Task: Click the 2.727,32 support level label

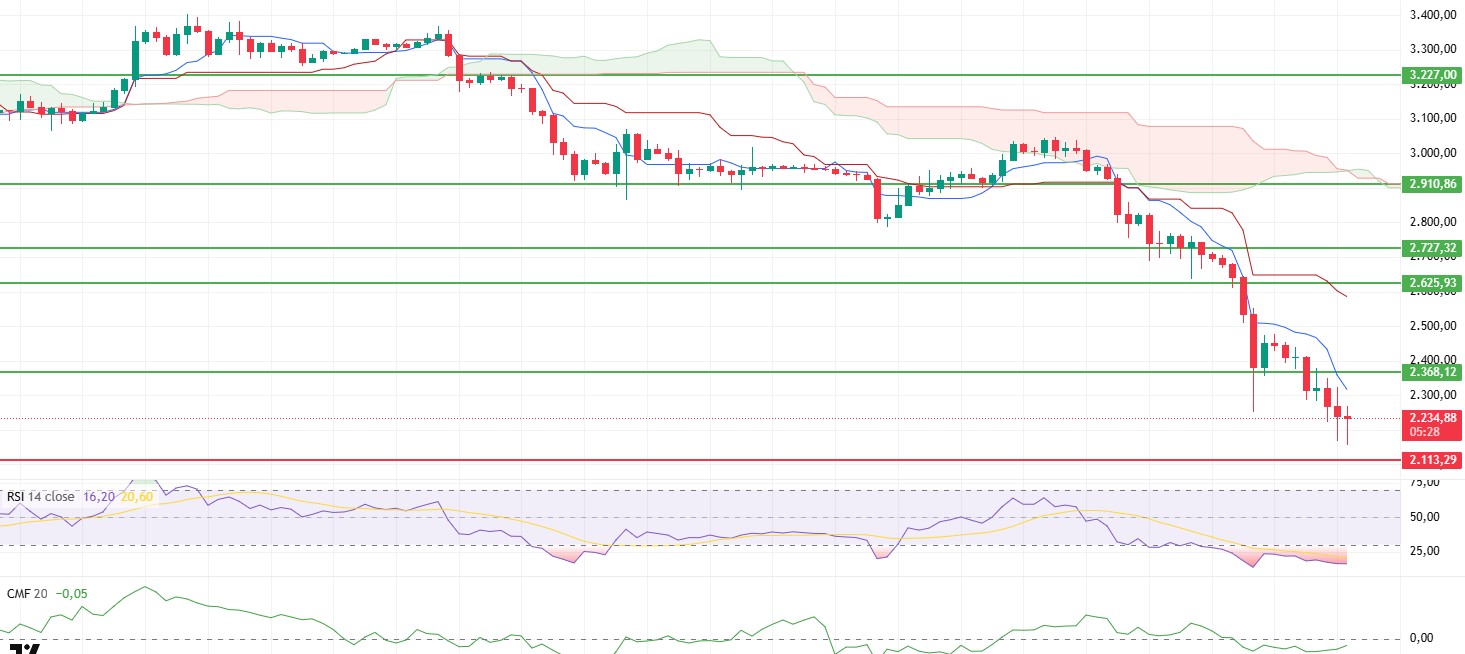Action: (x=1431, y=248)
